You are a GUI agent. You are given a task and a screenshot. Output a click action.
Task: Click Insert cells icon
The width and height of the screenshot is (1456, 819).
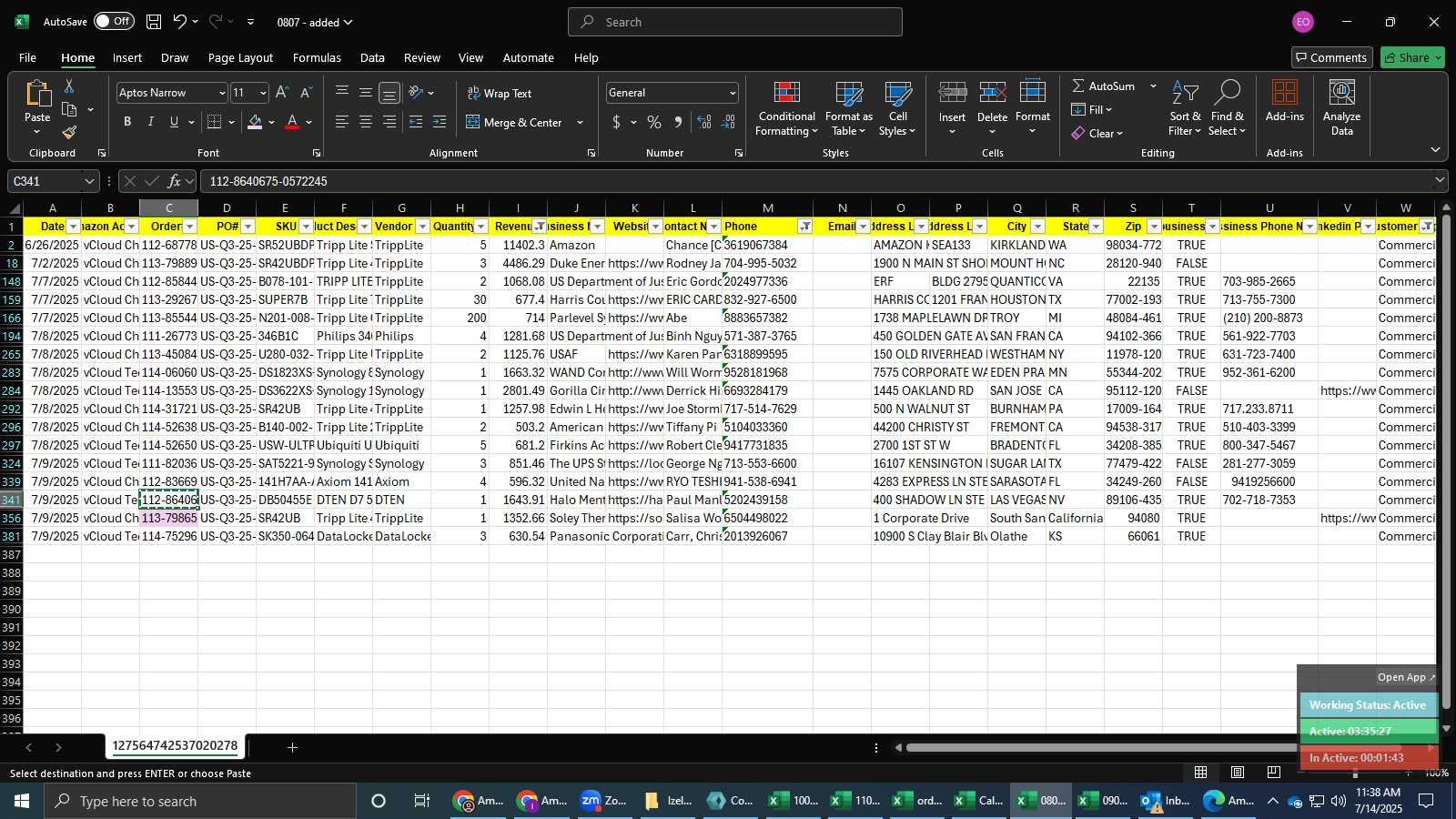[x=953, y=93]
